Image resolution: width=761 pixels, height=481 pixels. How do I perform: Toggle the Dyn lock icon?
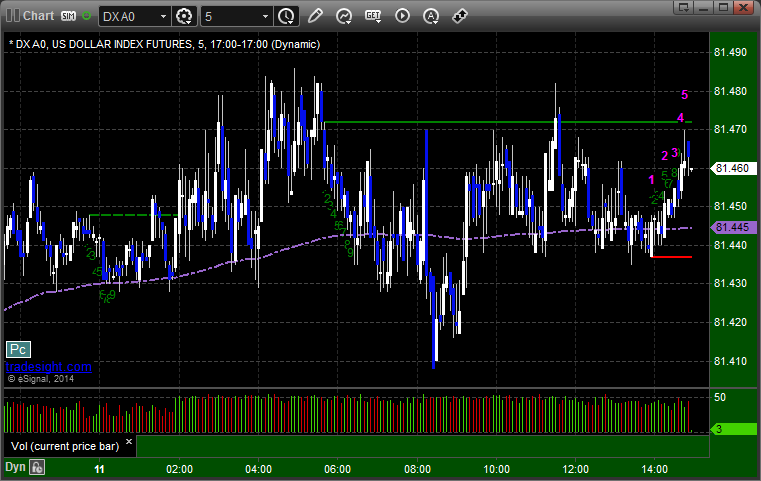(37, 466)
